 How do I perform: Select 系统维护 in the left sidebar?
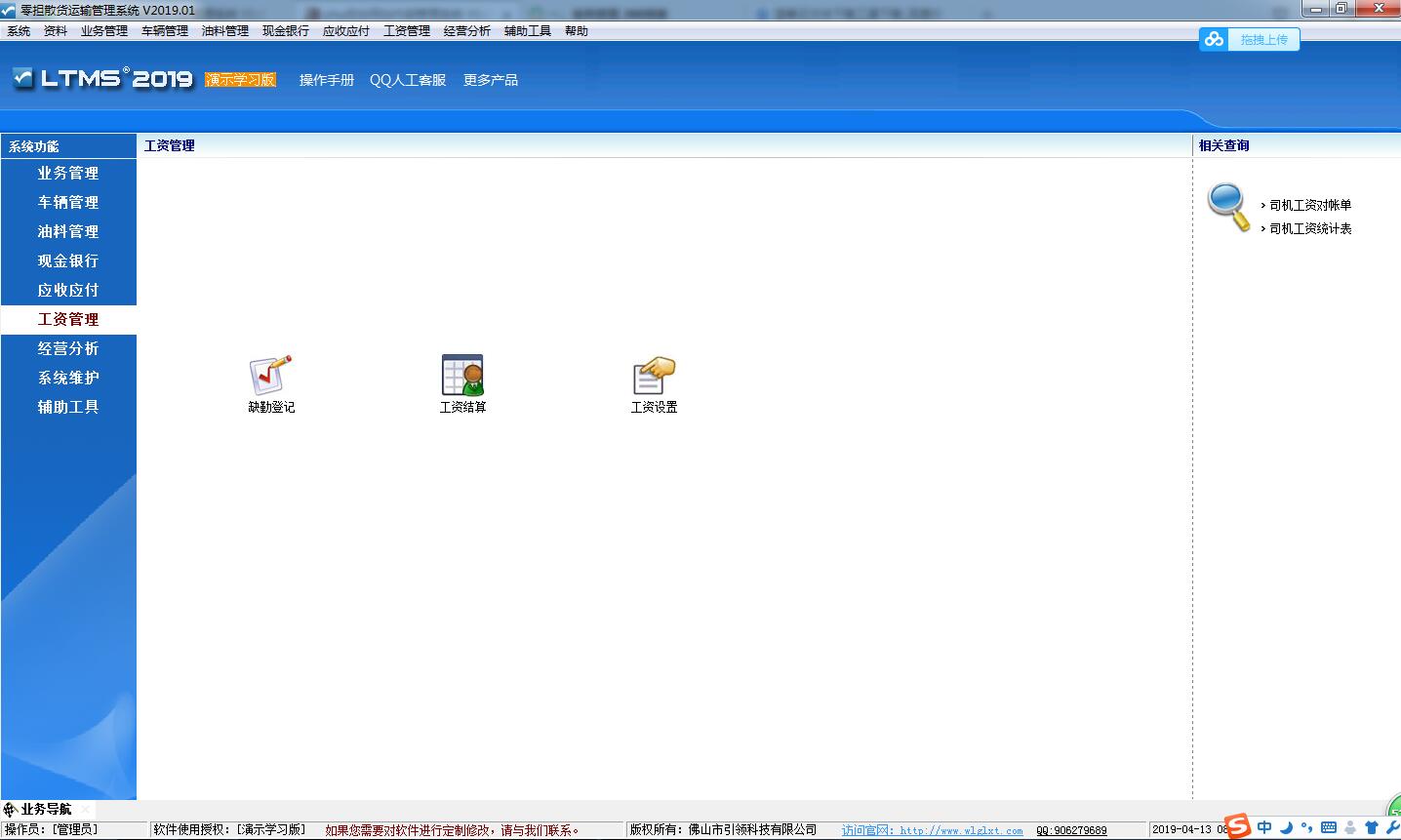pyautogui.click(x=68, y=378)
